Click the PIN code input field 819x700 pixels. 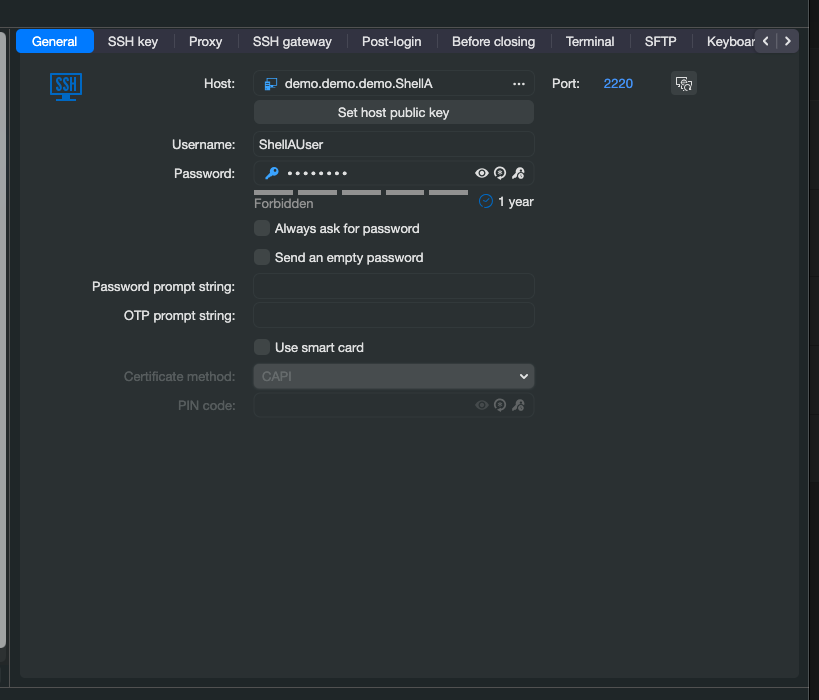(x=394, y=405)
